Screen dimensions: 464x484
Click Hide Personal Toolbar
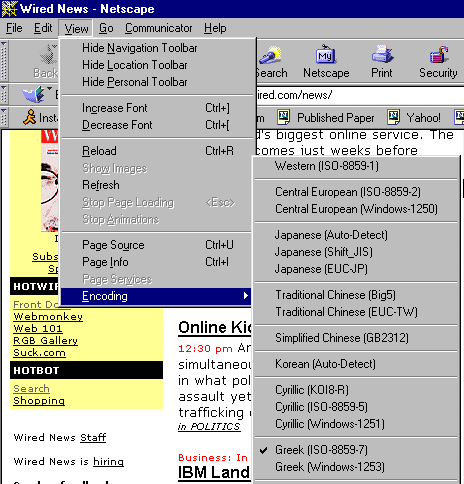coord(156,82)
